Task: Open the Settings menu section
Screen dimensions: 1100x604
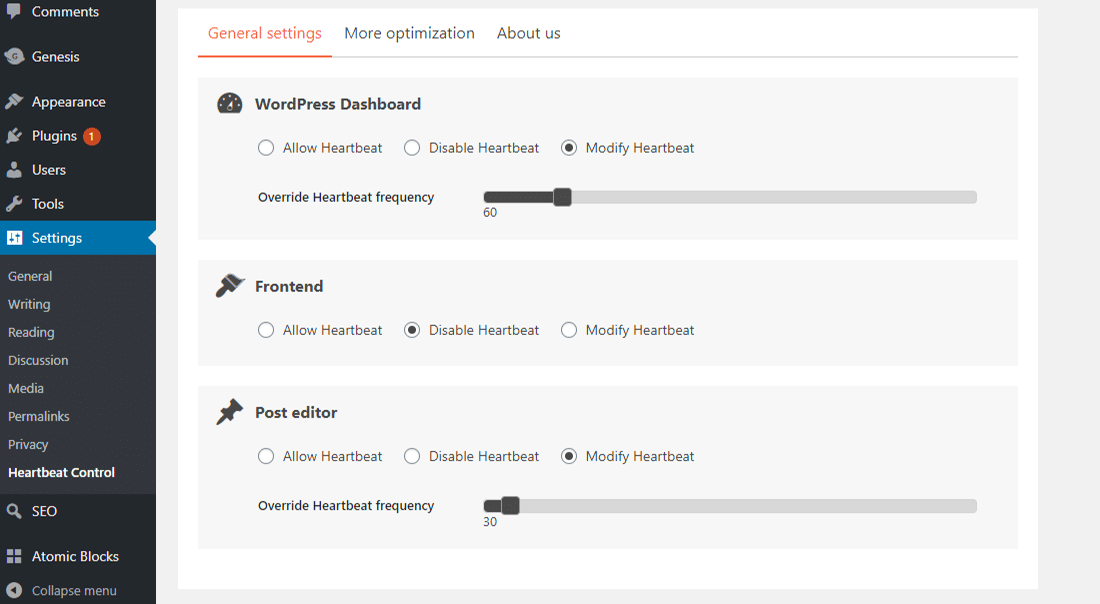Action: pyautogui.click(x=57, y=238)
